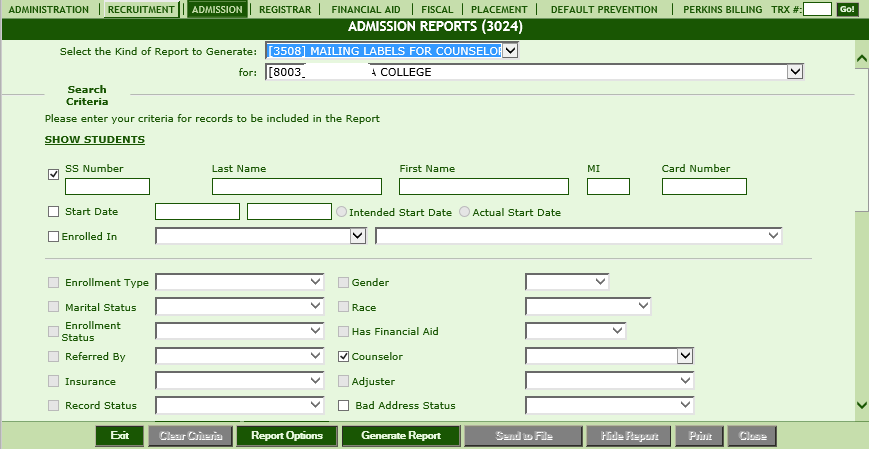Toggle the Record Status checkbox
The image size is (869, 449).
pos(54,406)
